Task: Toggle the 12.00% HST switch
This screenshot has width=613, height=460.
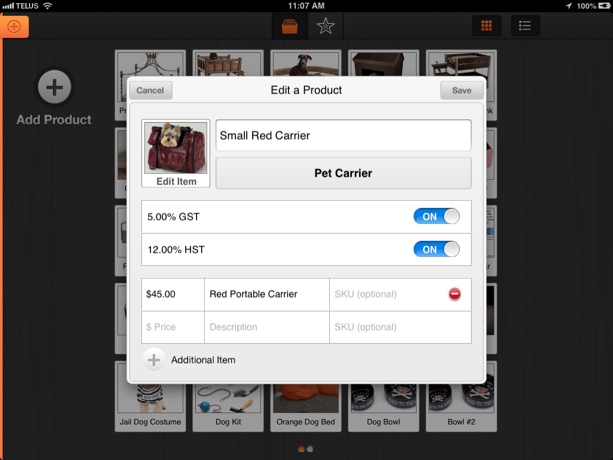Action: (x=436, y=249)
